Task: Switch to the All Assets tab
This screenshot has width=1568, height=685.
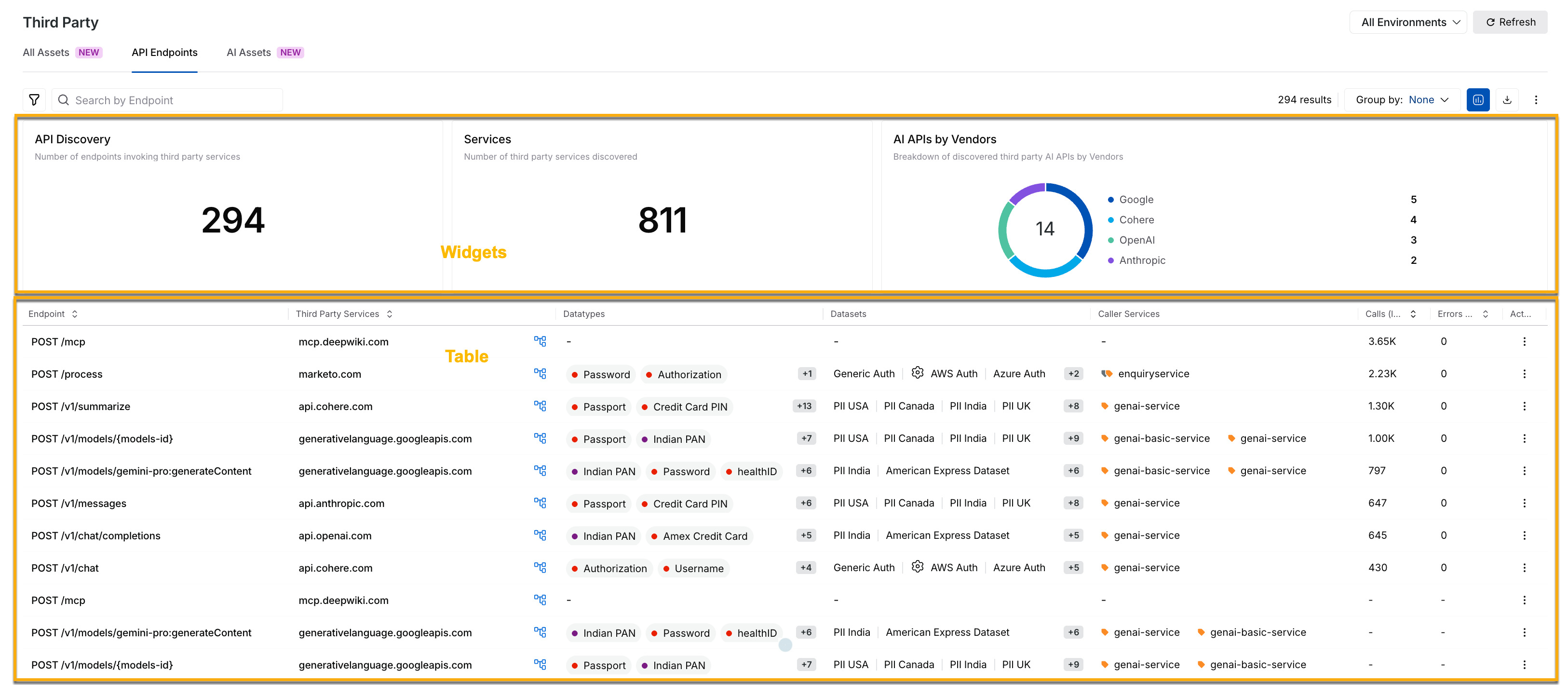Action: [x=62, y=53]
